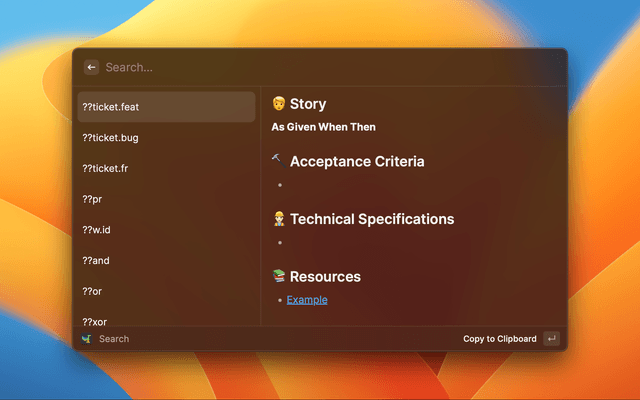Viewport: 640px width, 400px height.
Task: Open the Example link under Resources
Action: tap(307, 300)
